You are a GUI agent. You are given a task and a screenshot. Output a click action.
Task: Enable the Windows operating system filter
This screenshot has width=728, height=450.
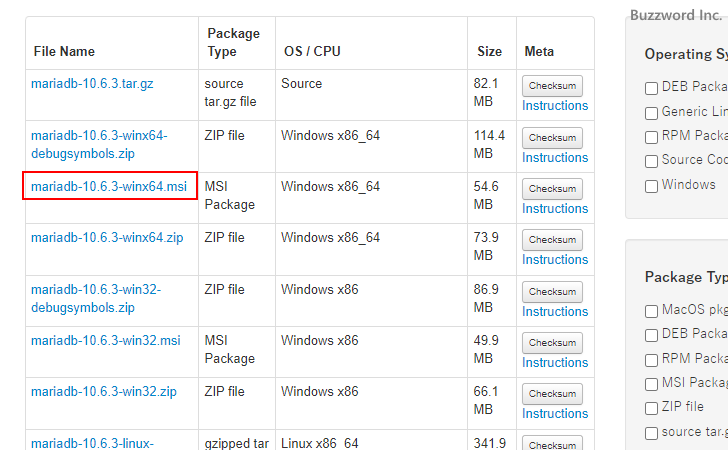pos(652,186)
